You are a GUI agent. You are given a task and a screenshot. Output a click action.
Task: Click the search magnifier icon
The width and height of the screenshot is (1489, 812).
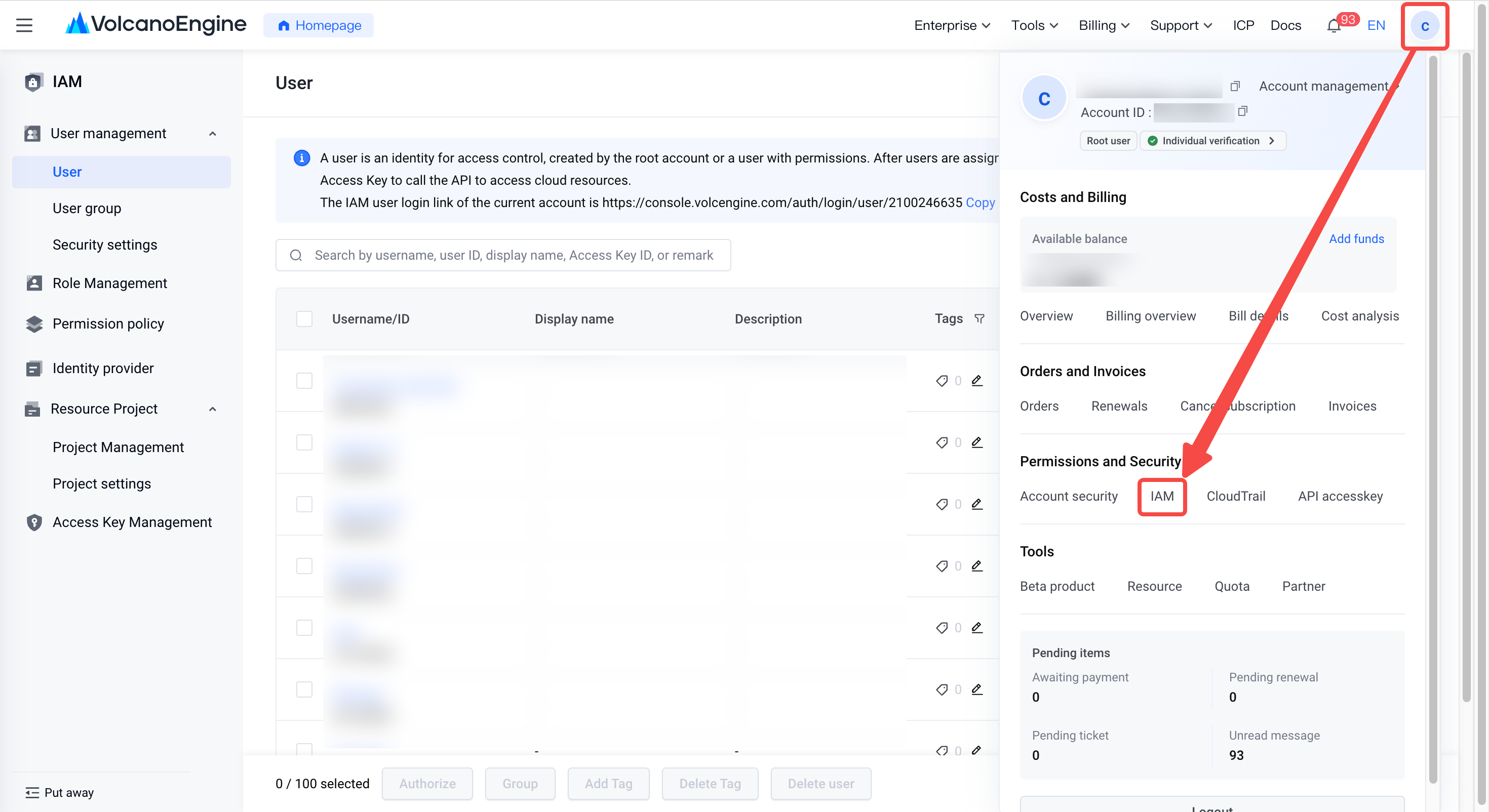tap(296, 255)
